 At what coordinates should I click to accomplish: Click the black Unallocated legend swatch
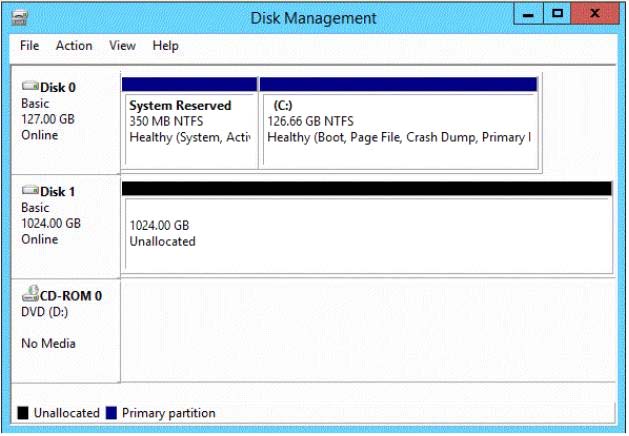click(x=23, y=413)
